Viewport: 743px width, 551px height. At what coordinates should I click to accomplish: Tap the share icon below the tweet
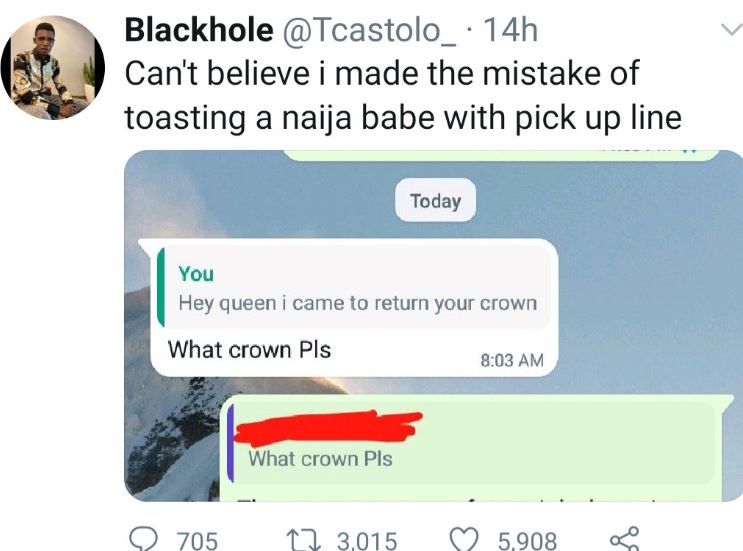click(623, 540)
